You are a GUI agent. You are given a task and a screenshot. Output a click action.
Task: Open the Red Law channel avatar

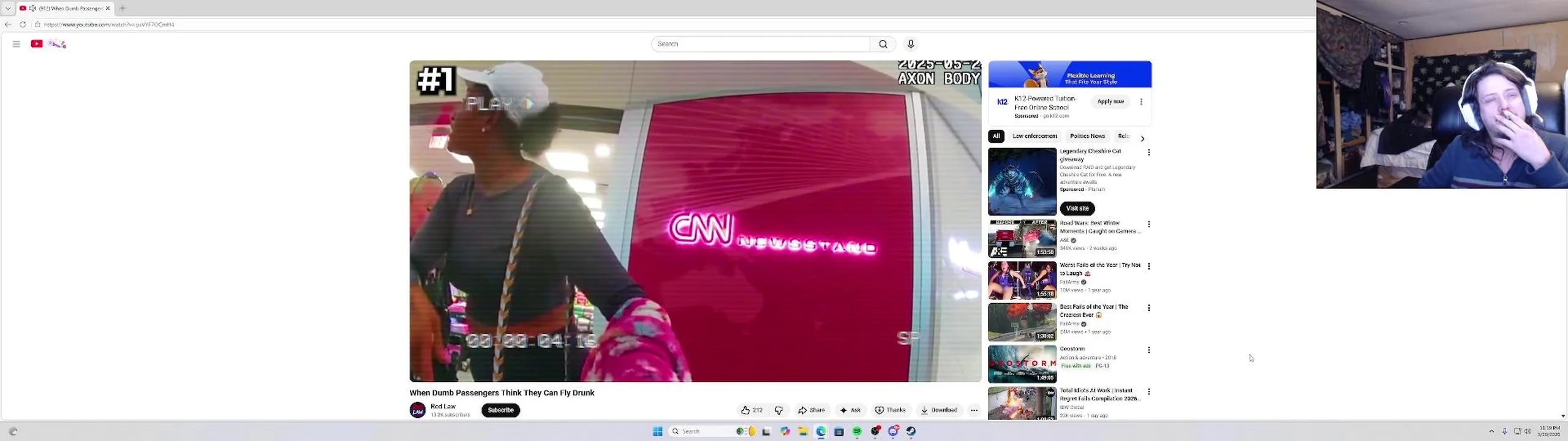click(x=418, y=410)
